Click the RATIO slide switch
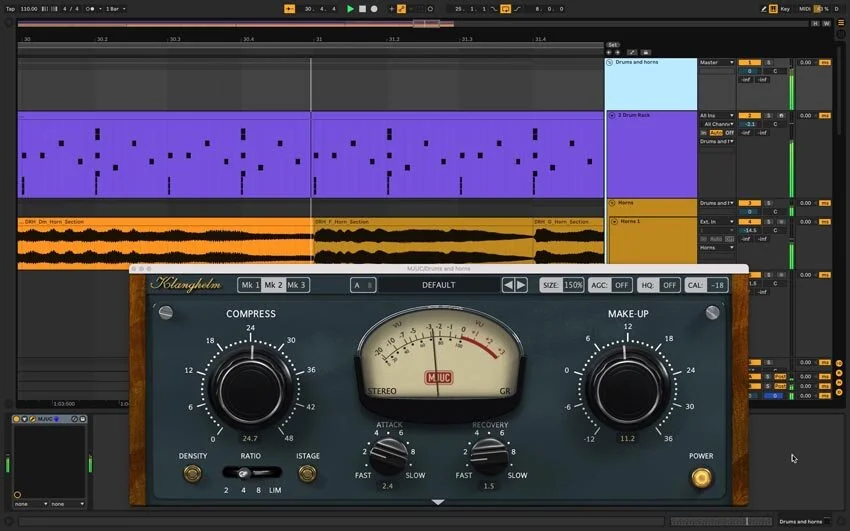The width and height of the screenshot is (850, 531). (252, 473)
